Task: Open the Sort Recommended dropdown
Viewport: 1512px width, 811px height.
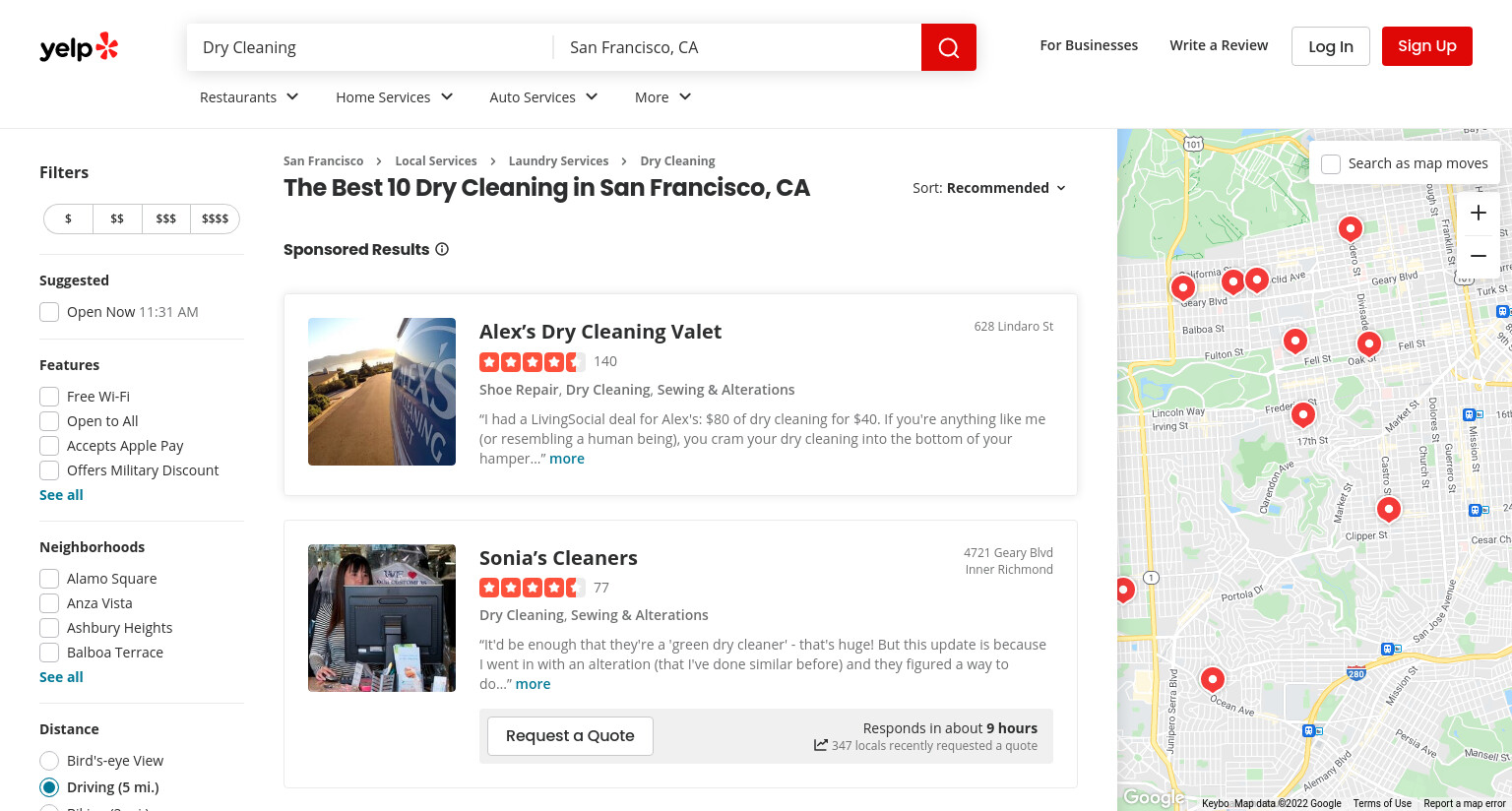Action: pyautogui.click(x=989, y=188)
